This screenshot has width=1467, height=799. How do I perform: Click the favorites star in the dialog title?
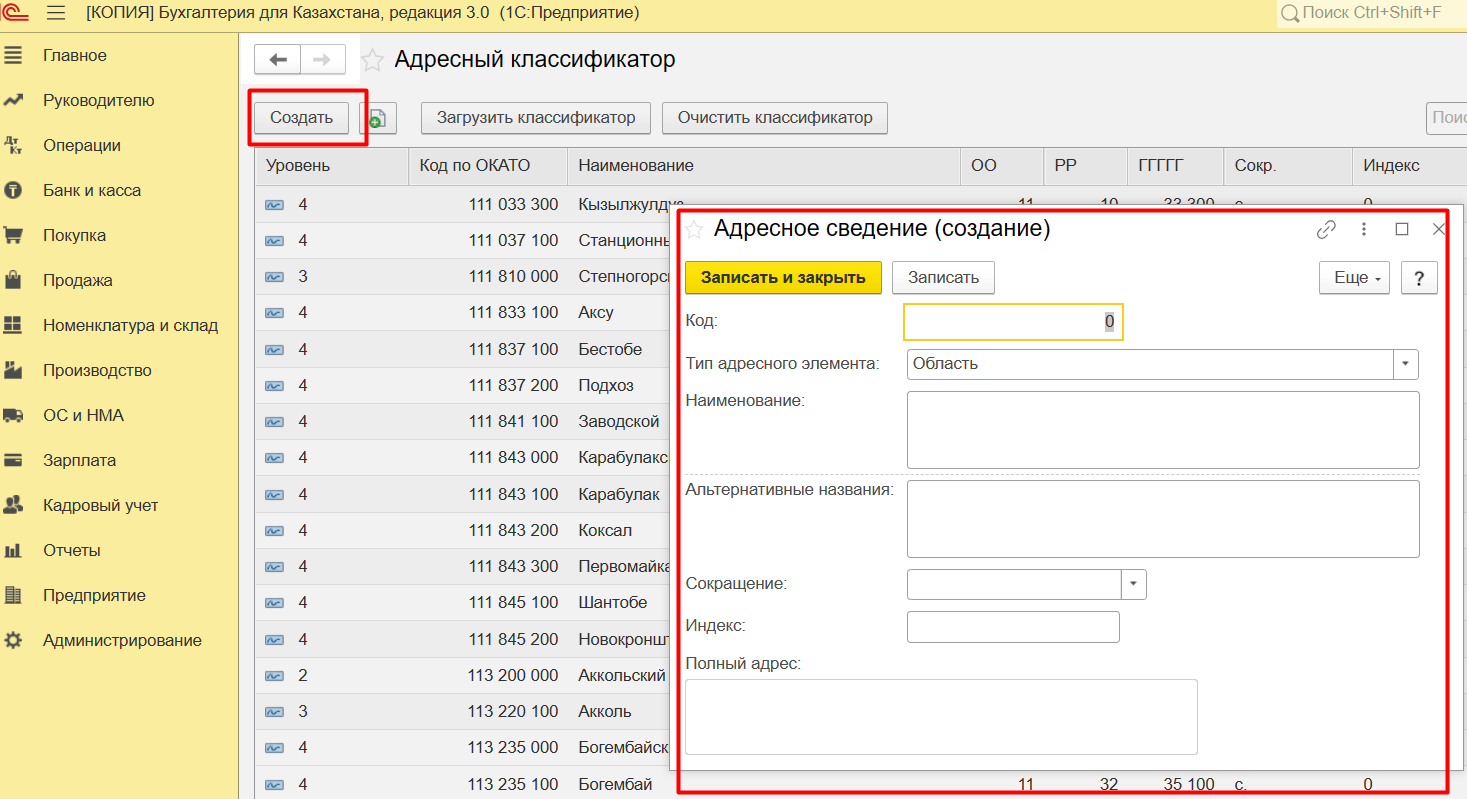click(694, 230)
